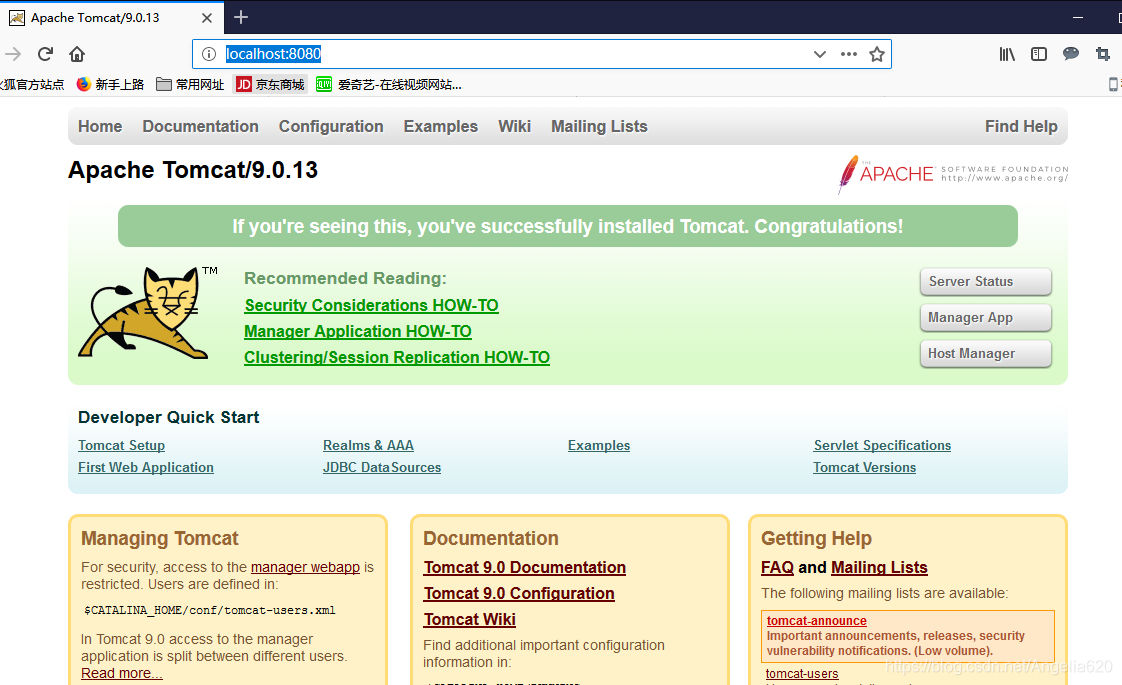Open Configuration in navigation bar

pos(331,127)
